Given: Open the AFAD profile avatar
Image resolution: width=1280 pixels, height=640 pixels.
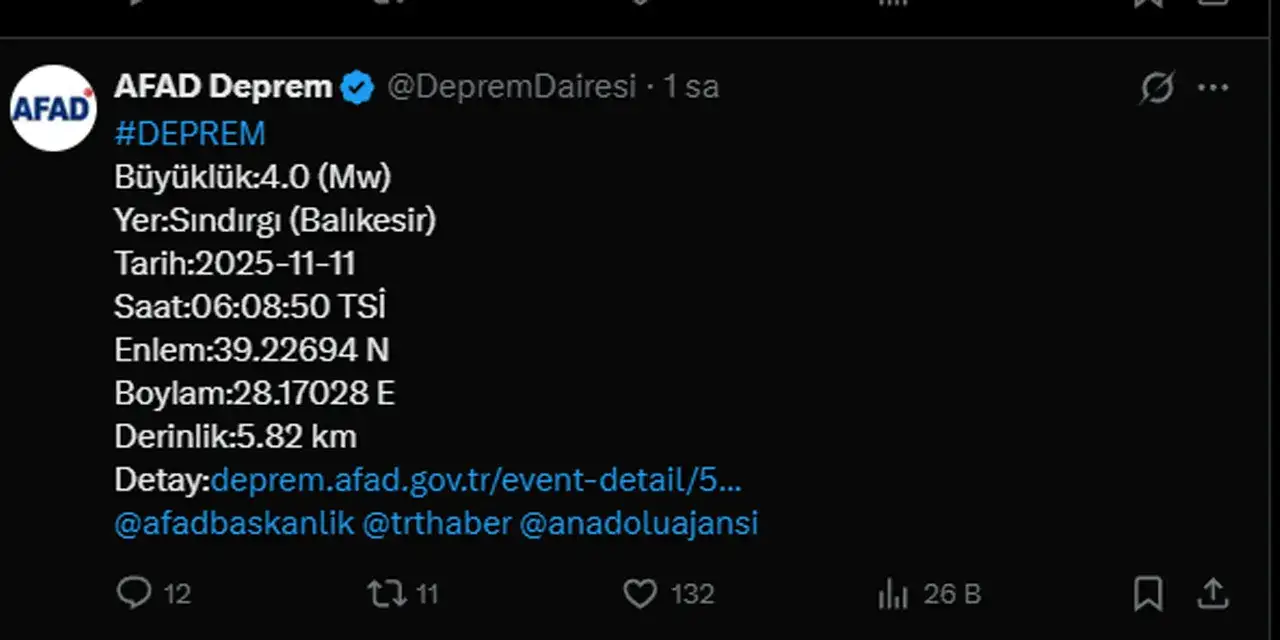Looking at the screenshot, I should [53, 104].
